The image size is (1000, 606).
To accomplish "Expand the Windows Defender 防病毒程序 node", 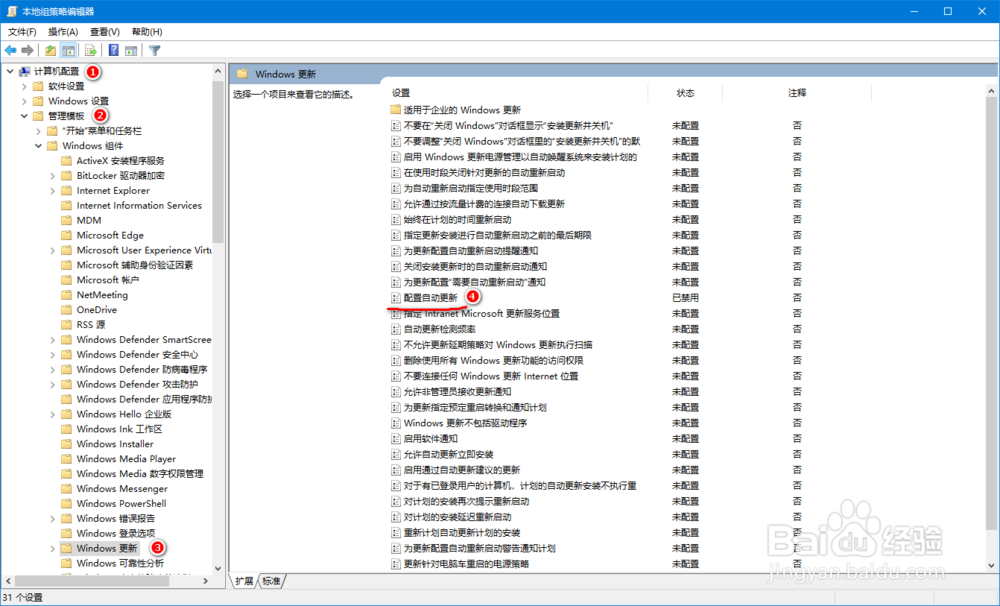I will [53, 370].
